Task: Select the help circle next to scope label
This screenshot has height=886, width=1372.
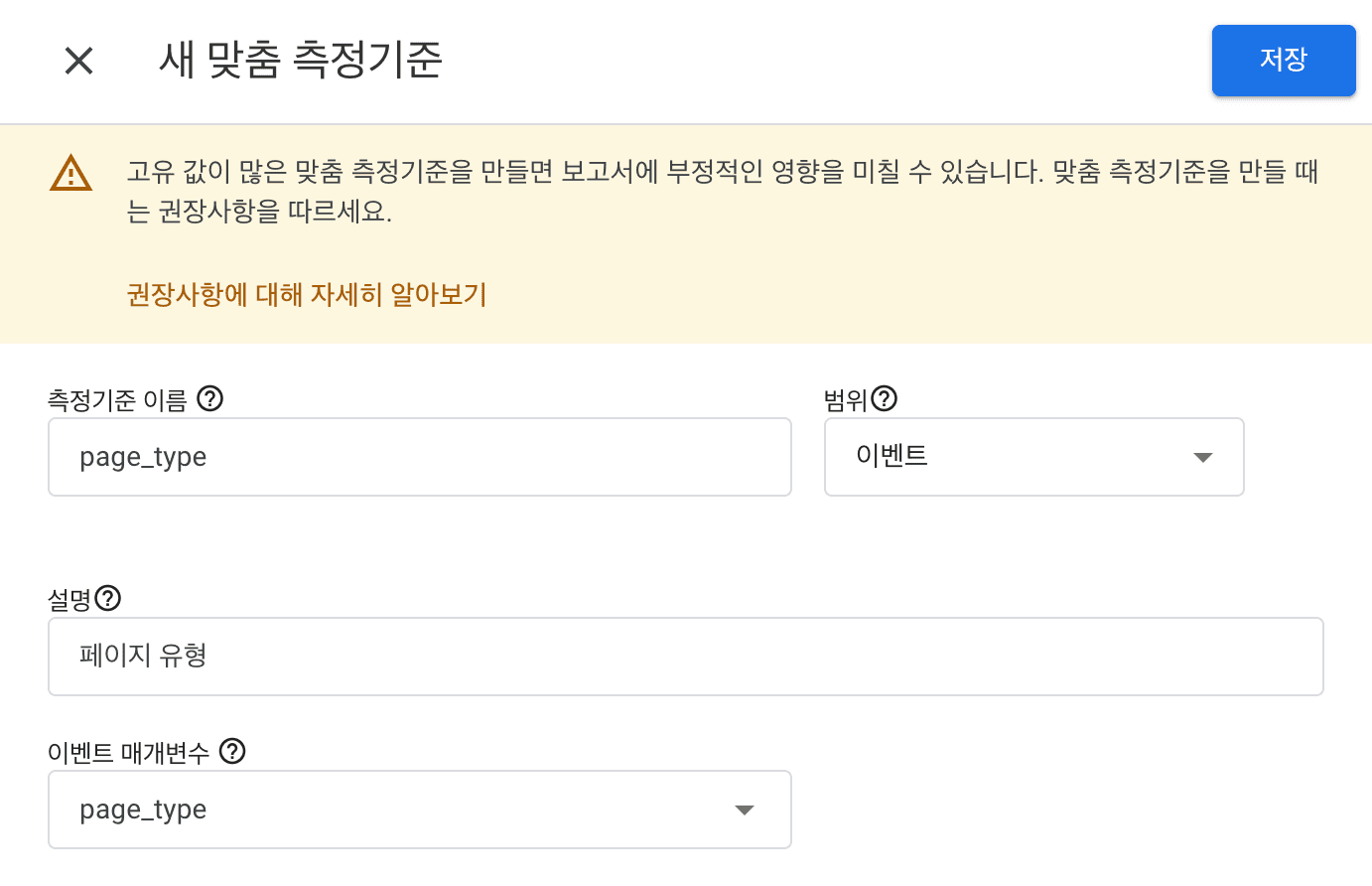Action: (x=885, y=398)
